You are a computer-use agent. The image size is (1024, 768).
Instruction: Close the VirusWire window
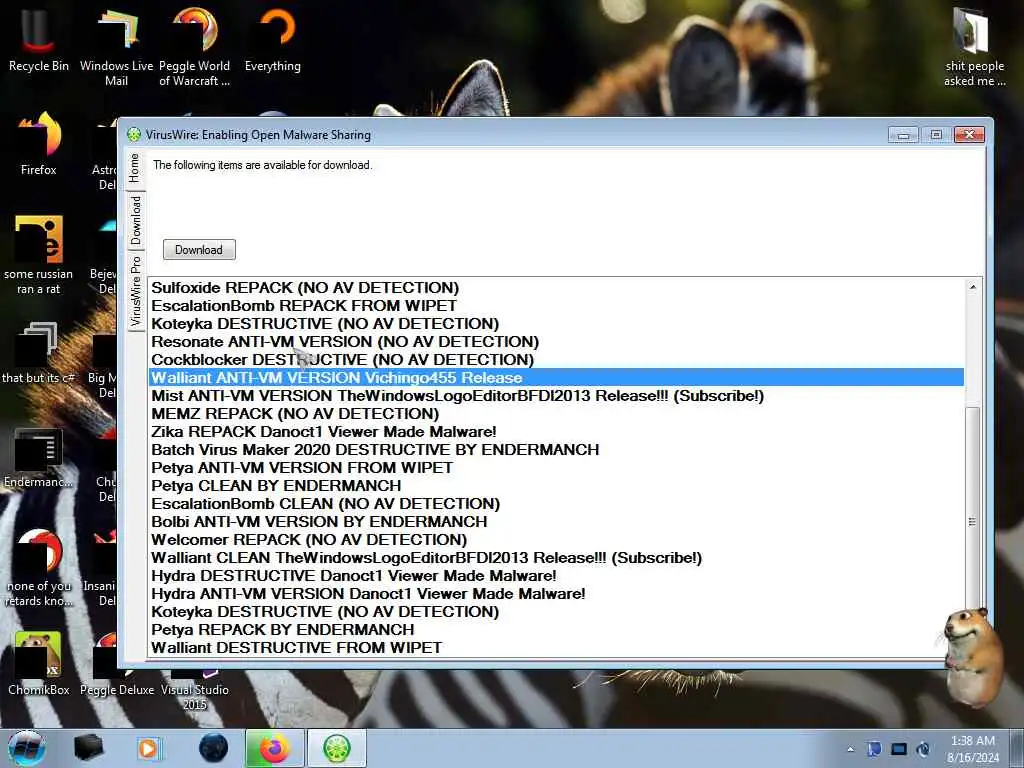pos(969,135)
